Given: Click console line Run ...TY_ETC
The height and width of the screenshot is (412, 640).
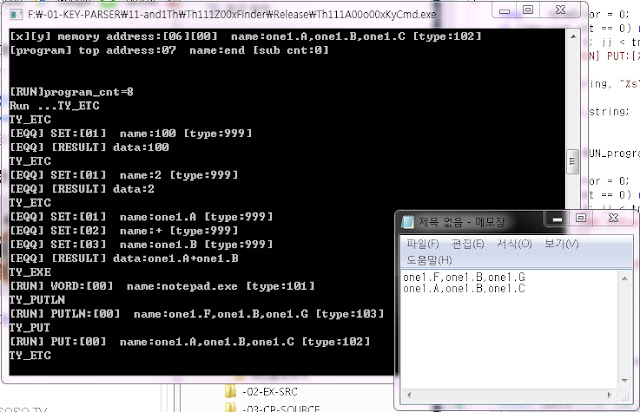Looking at the screenshot, I should tap(55, 106).
